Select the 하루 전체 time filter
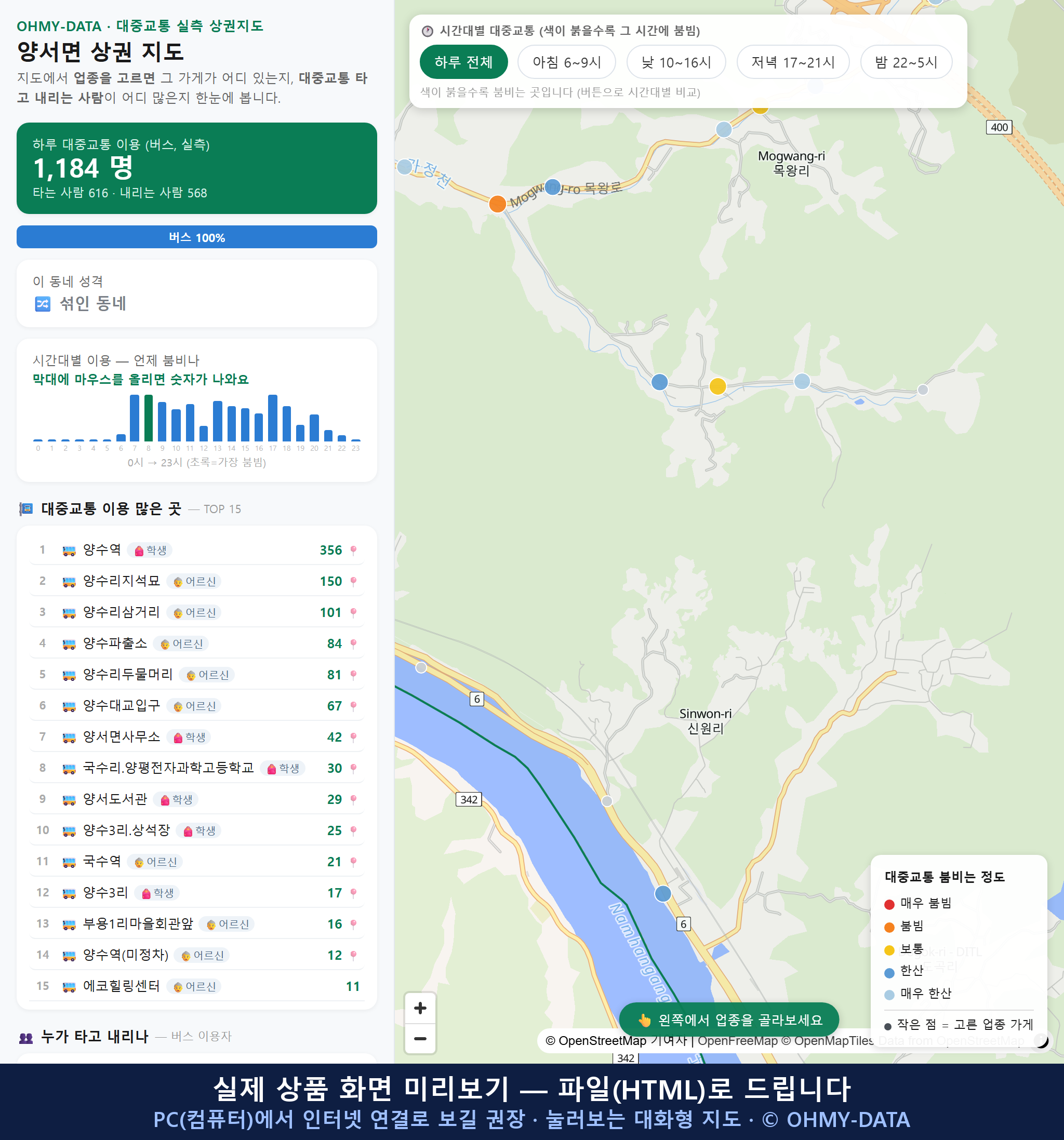This screenshot has height=1140, width=1064. (x=463, y=62)
